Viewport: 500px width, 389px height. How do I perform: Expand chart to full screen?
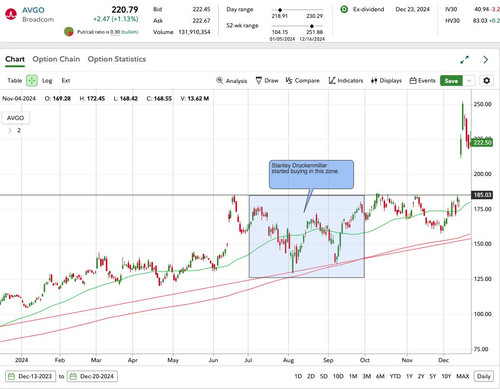pos(464,60)
